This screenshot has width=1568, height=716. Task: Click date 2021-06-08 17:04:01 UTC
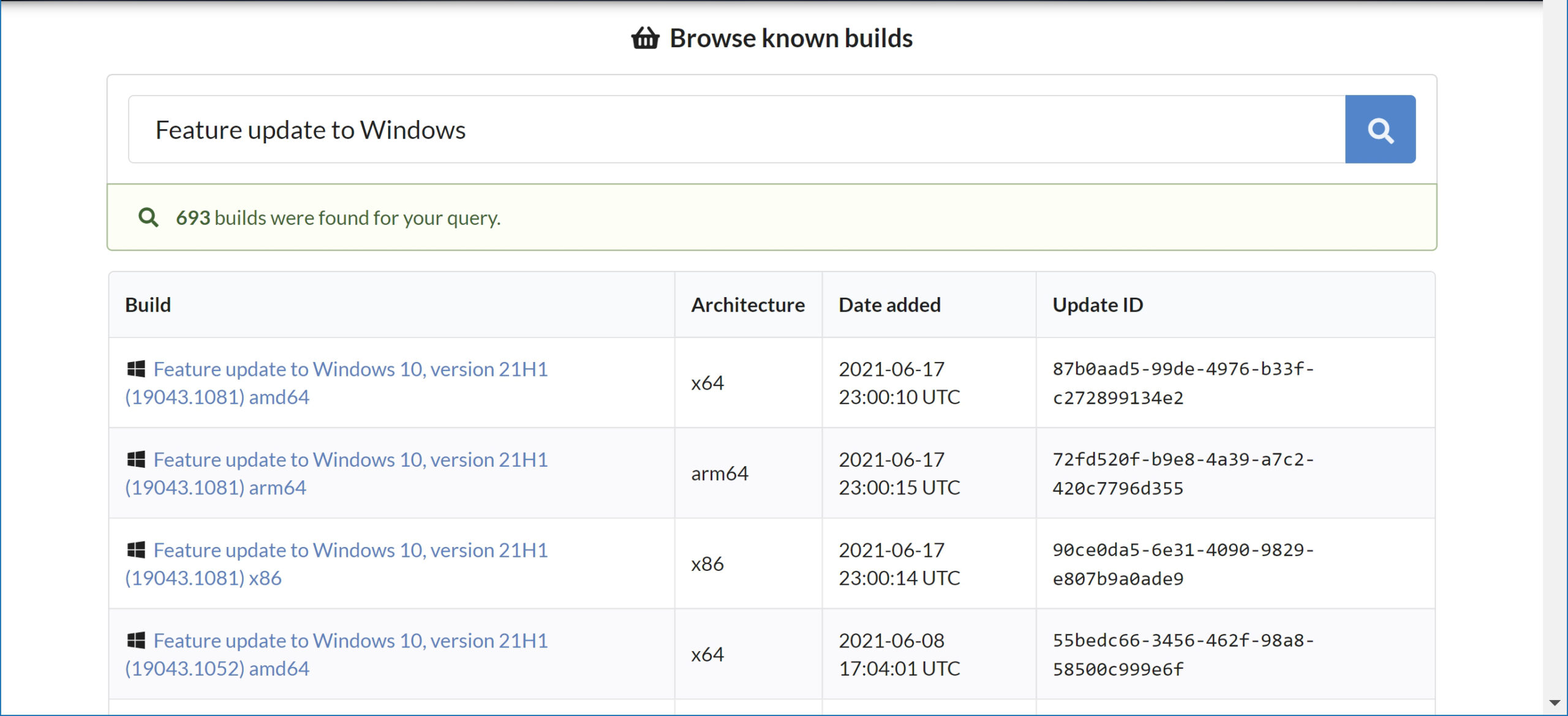click(x=899, y=654)
